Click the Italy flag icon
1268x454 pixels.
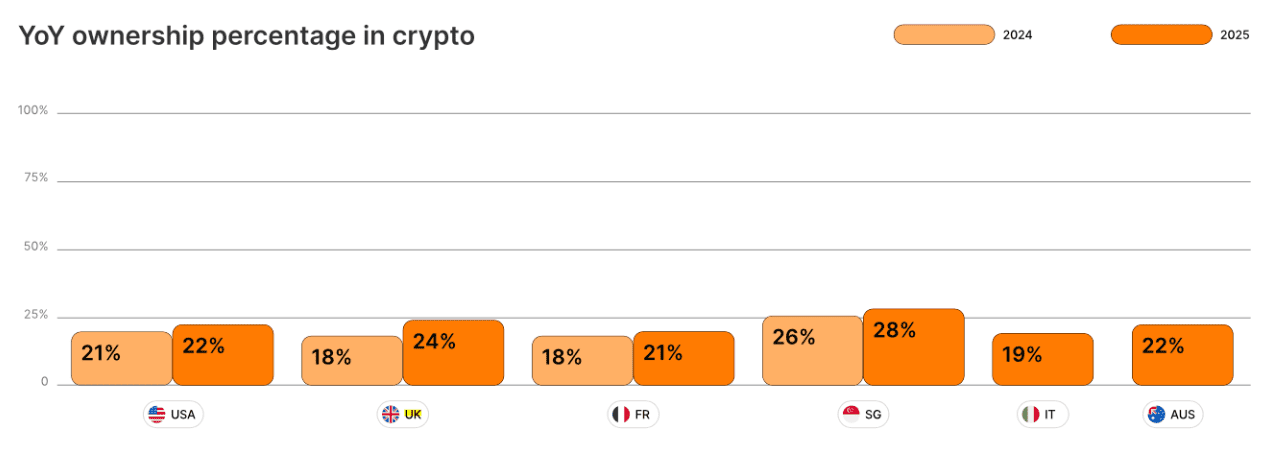coord(1030,414)
